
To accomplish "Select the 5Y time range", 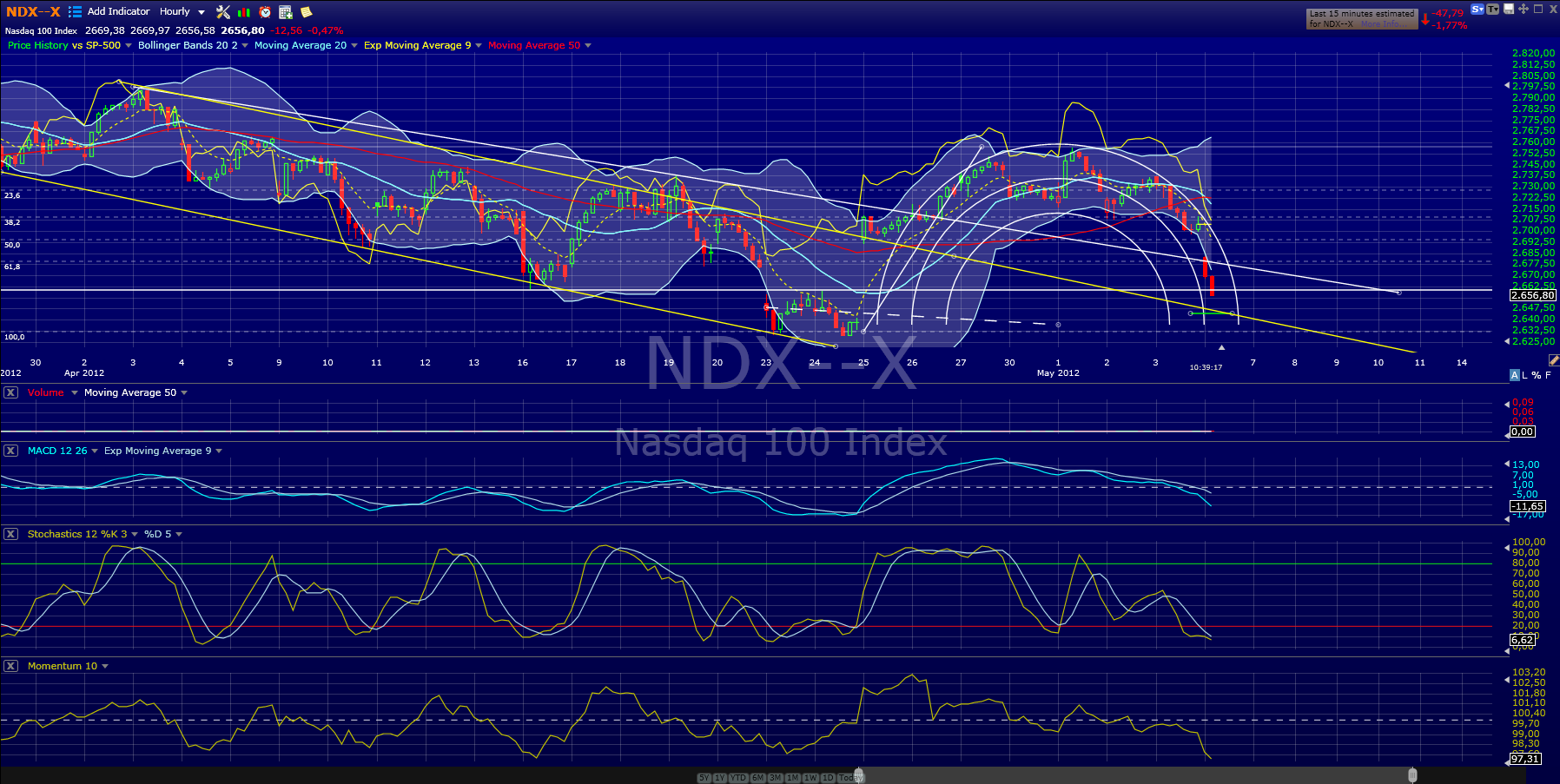I will [x=704, y=778].
